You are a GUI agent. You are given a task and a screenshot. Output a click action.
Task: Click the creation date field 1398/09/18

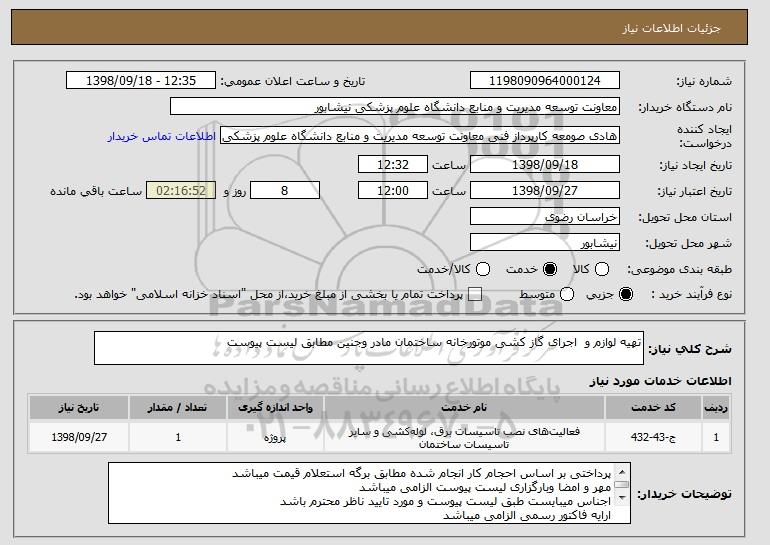(545, 164)
